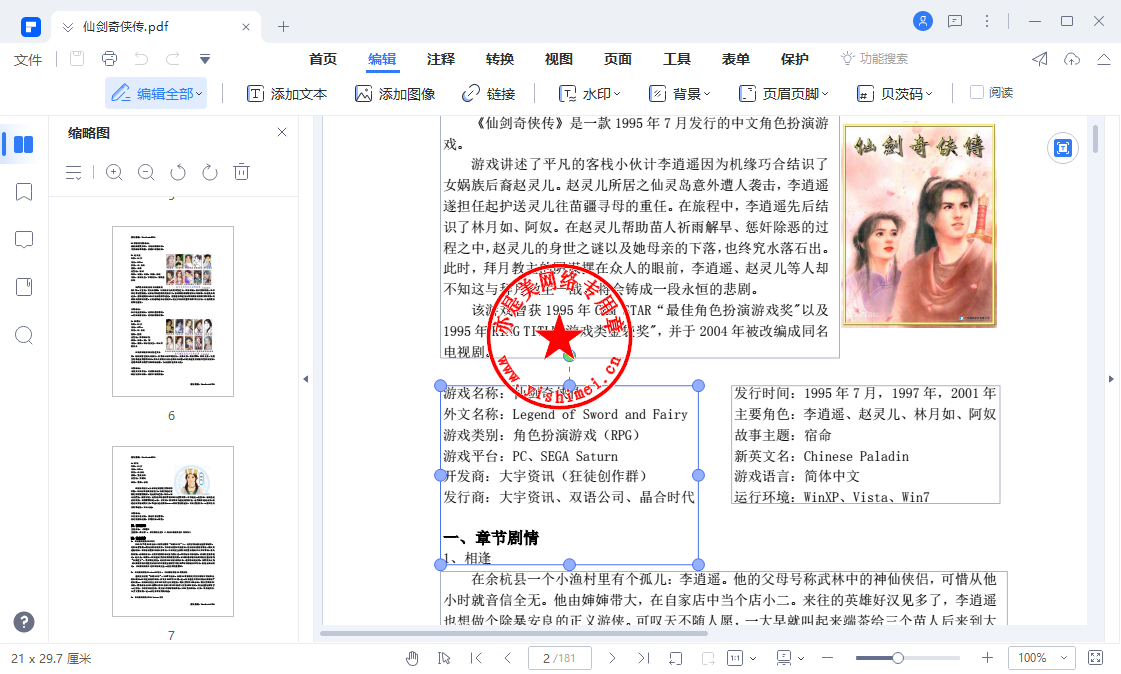Open the attachments panel icon in sidebar
1121x674 pixels.
coord(24,287)
